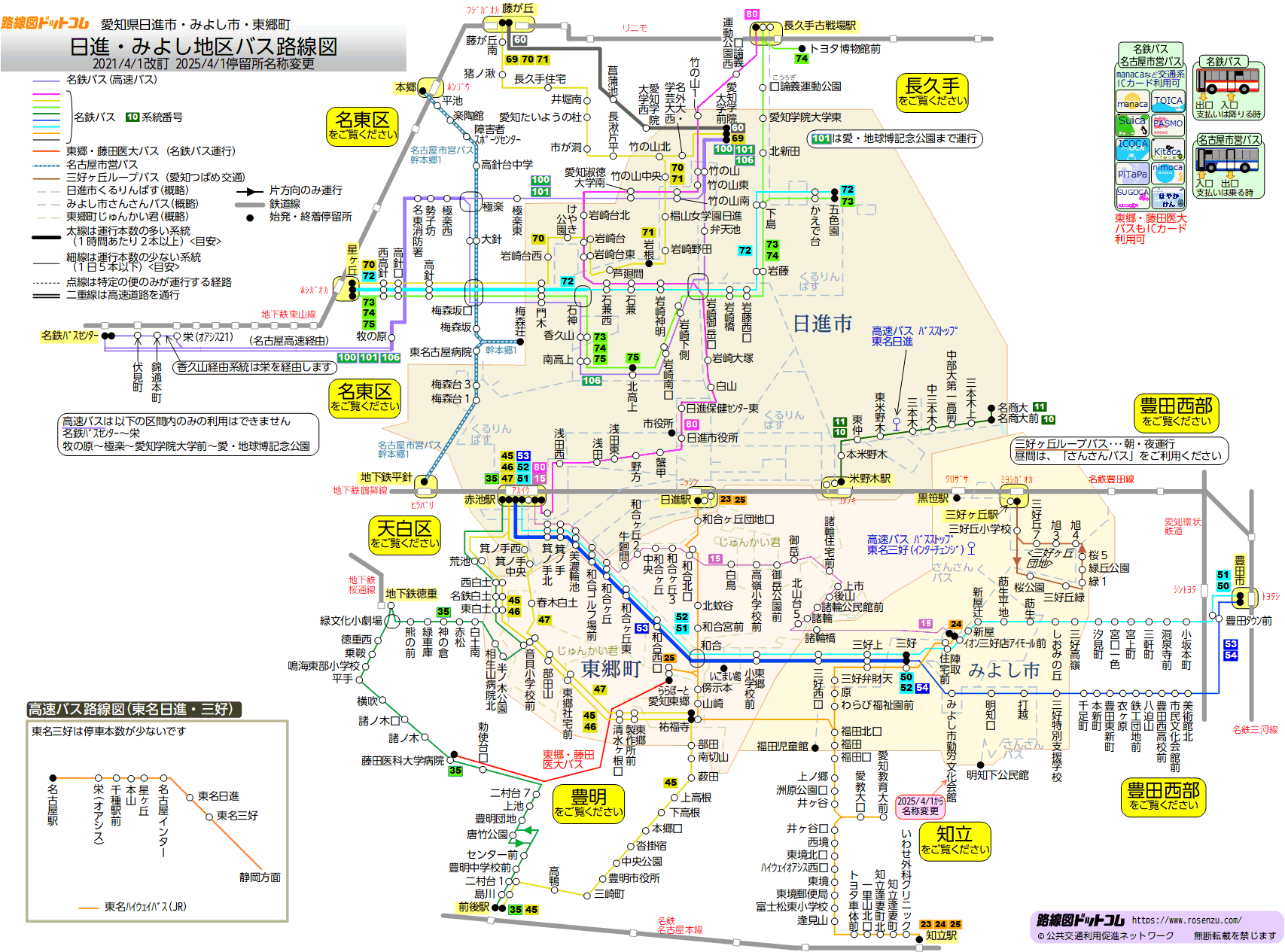Viewport: 1285px width, 952px height.
Task: Open the 知立をご覧ください yellow box
Action: coord(955,841)
